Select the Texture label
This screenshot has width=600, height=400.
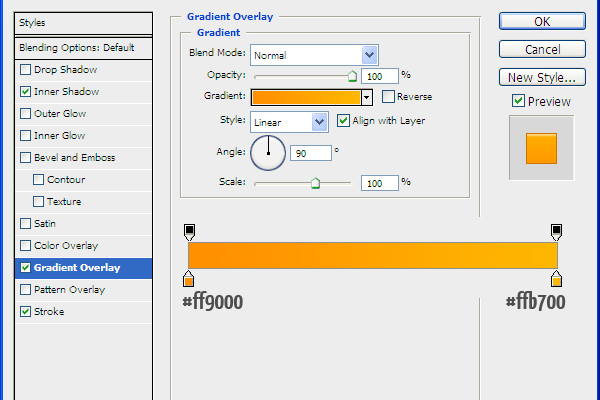[64, 201]
